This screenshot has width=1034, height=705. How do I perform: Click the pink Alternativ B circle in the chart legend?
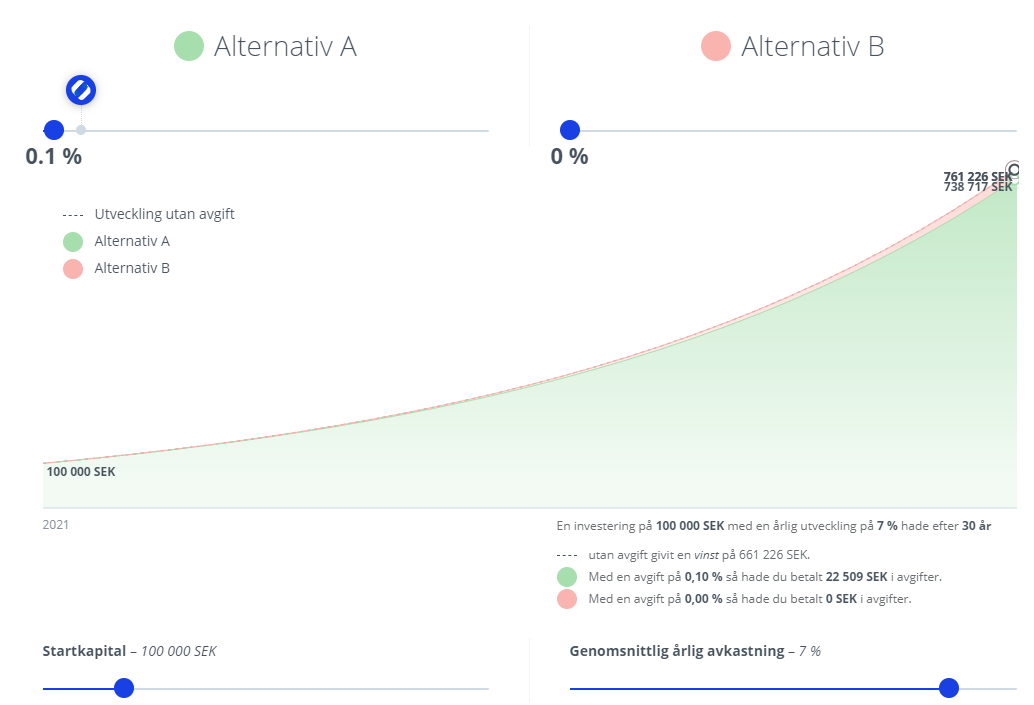tap(72, 268)
